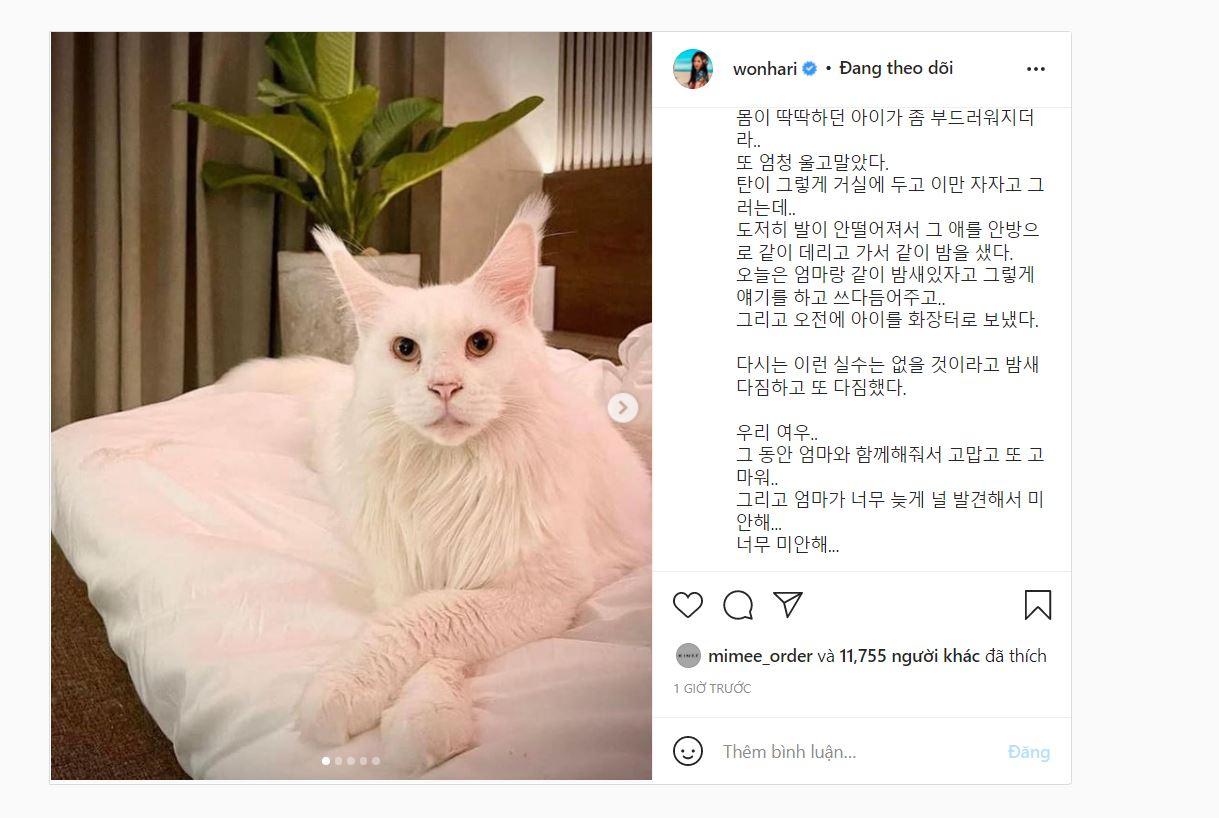Click the white cat photo

point(351,406)
